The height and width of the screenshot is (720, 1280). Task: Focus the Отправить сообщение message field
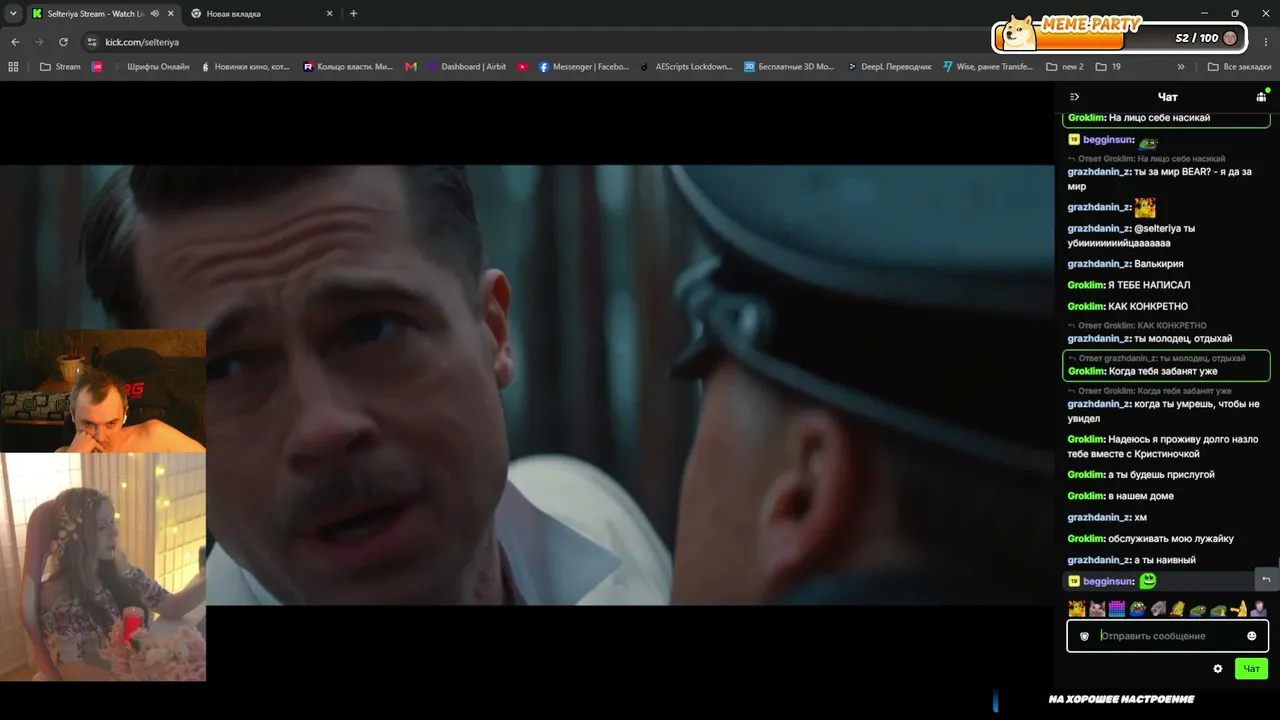[x=1168, y=636]
